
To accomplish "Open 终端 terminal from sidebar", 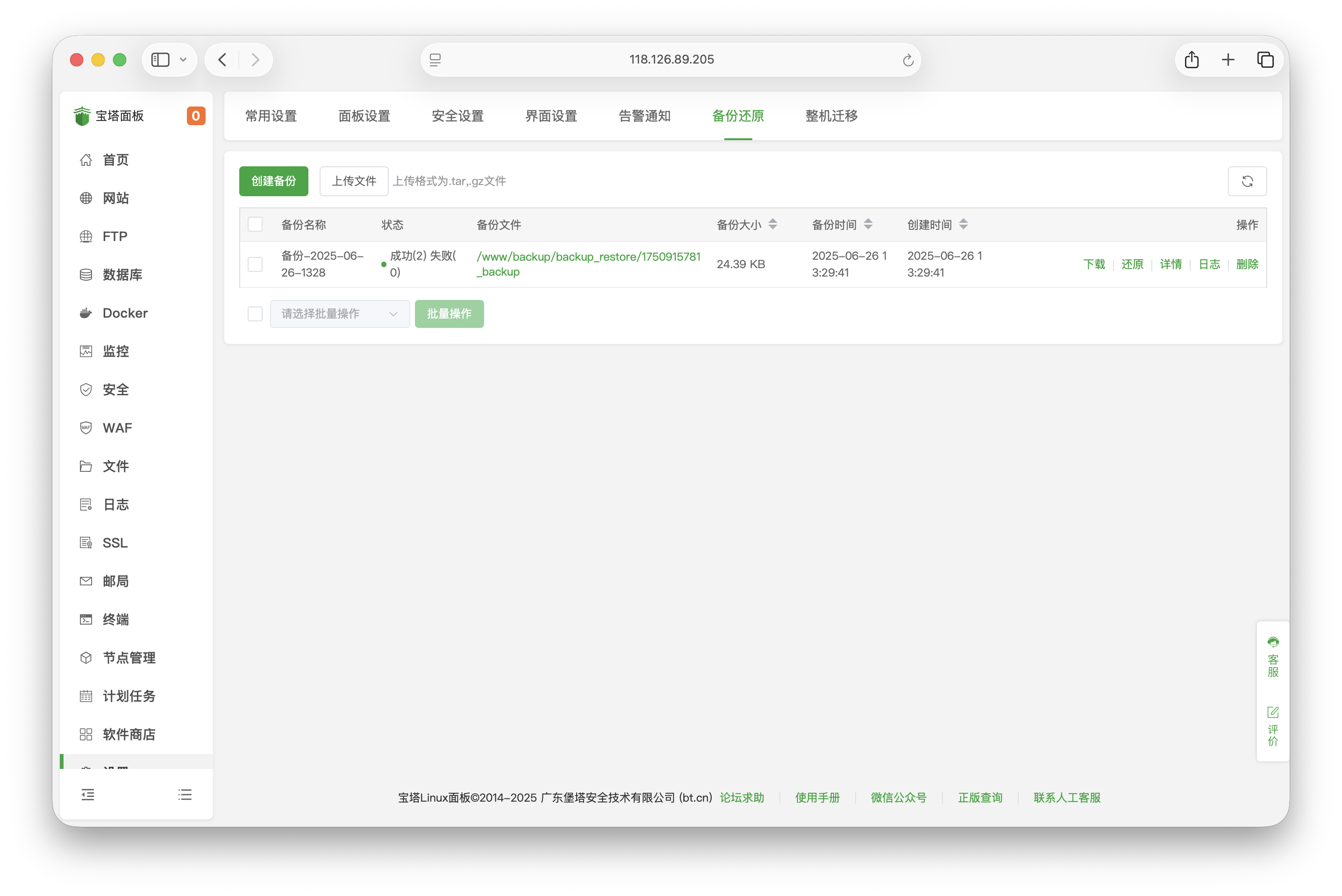I will (115, 619).
